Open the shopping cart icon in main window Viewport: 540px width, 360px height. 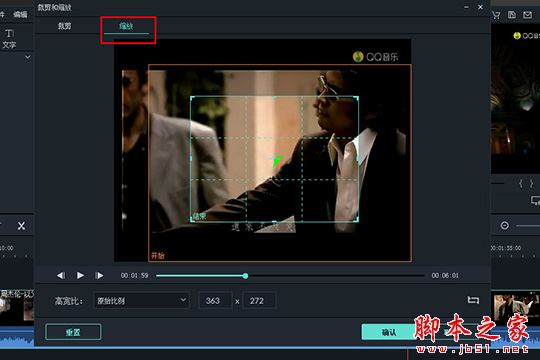(496, 15)
